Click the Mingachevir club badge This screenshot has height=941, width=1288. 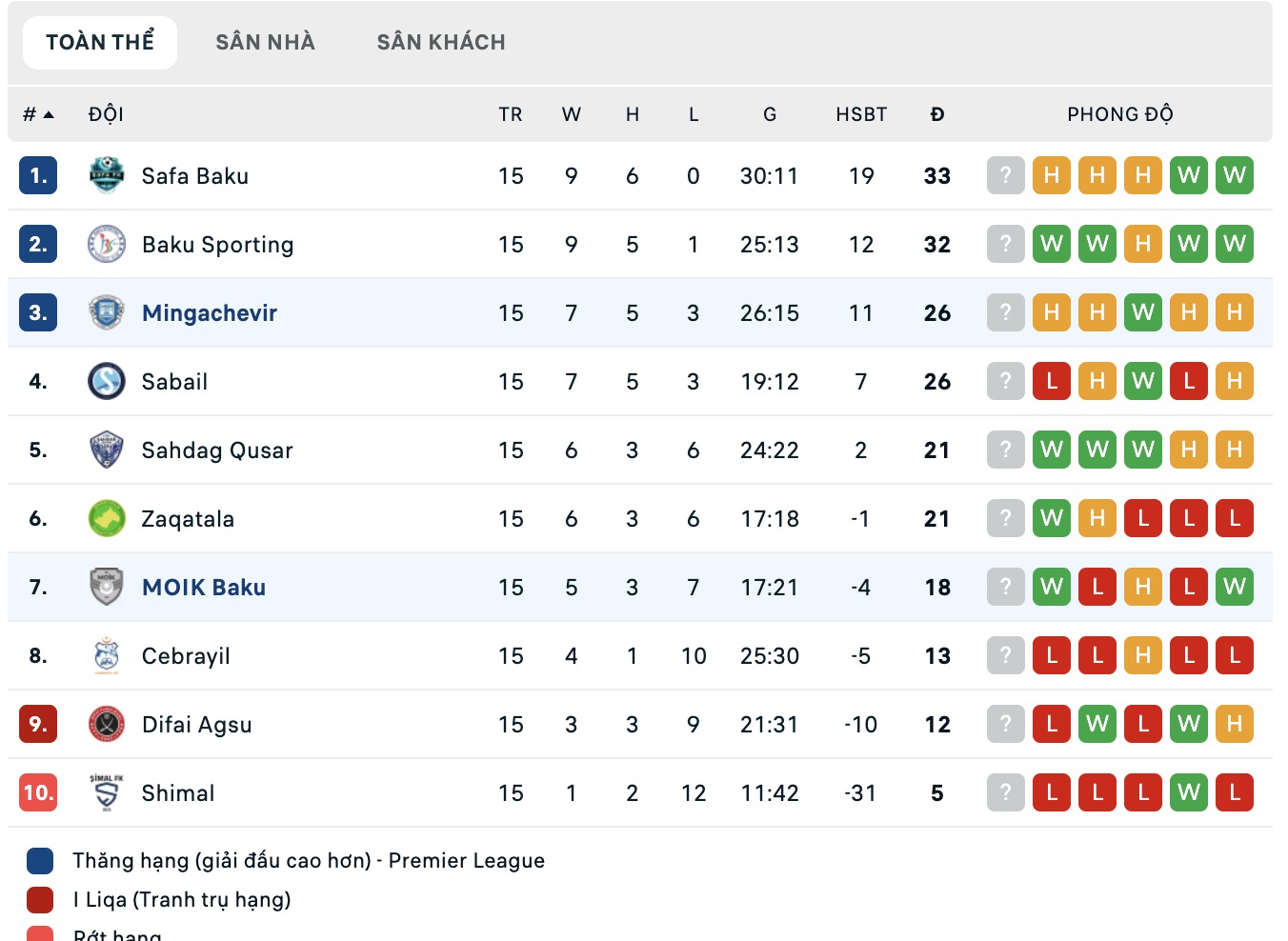[107, 312]
